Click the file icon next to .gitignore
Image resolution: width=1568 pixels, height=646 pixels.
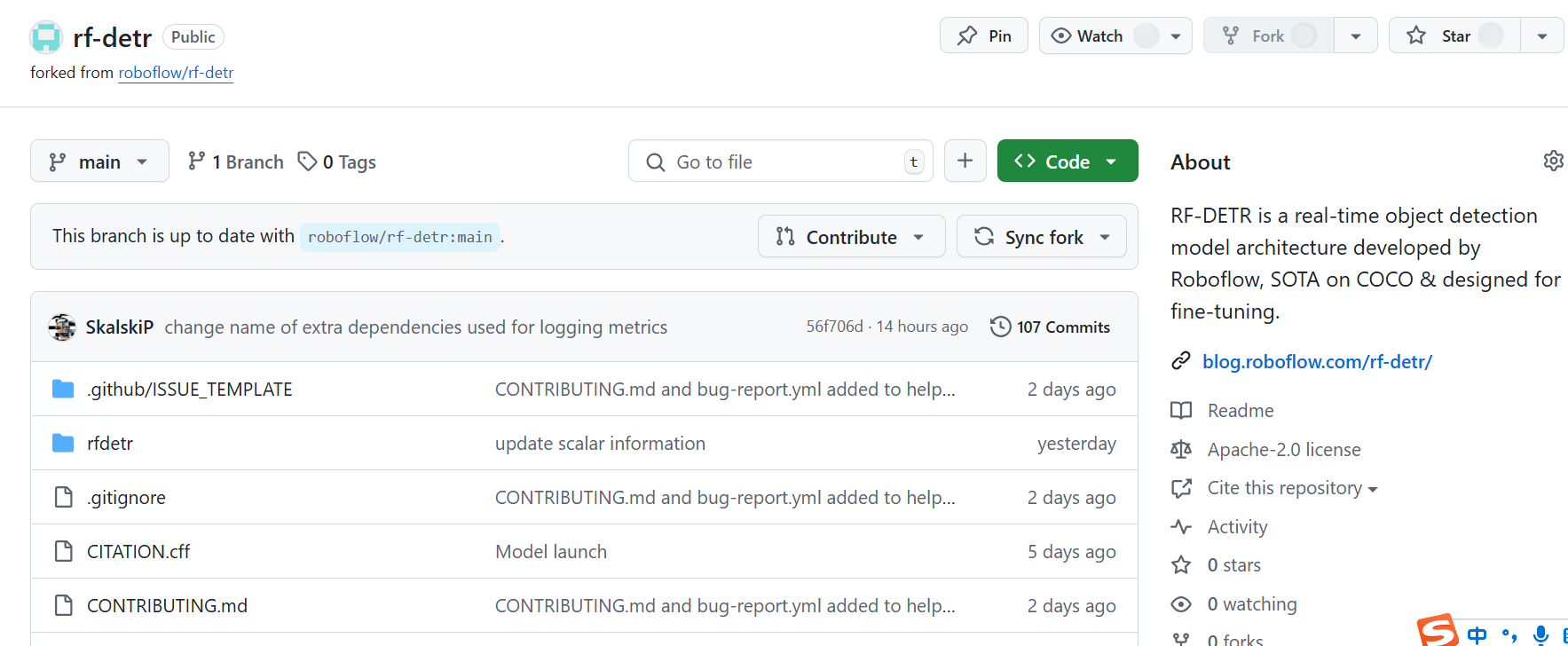(63, 497)
